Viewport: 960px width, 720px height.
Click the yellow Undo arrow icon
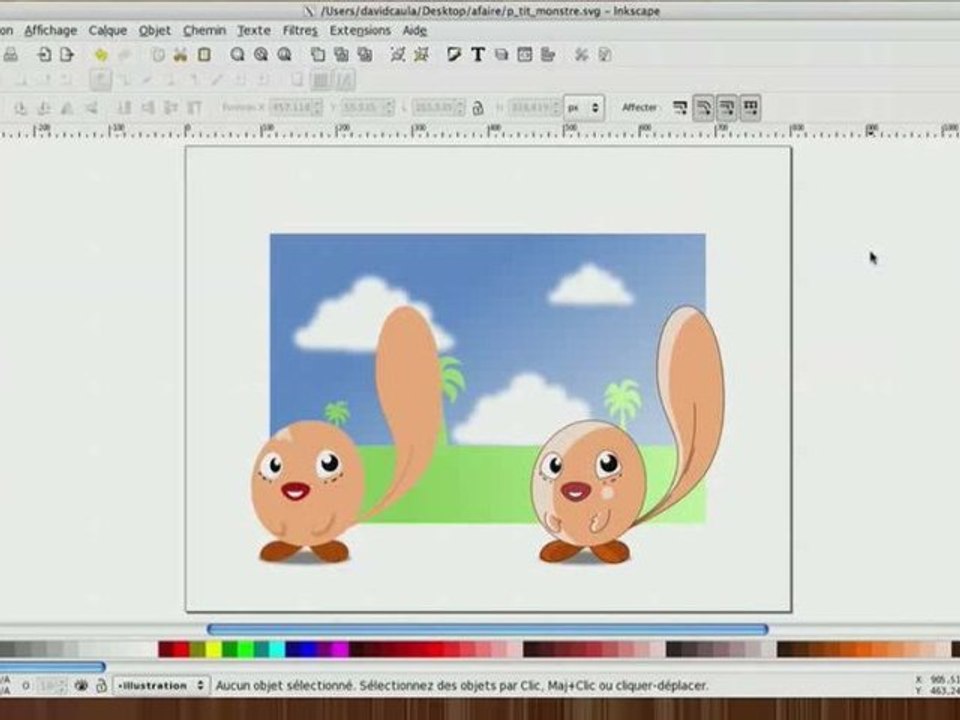(101, 55)
